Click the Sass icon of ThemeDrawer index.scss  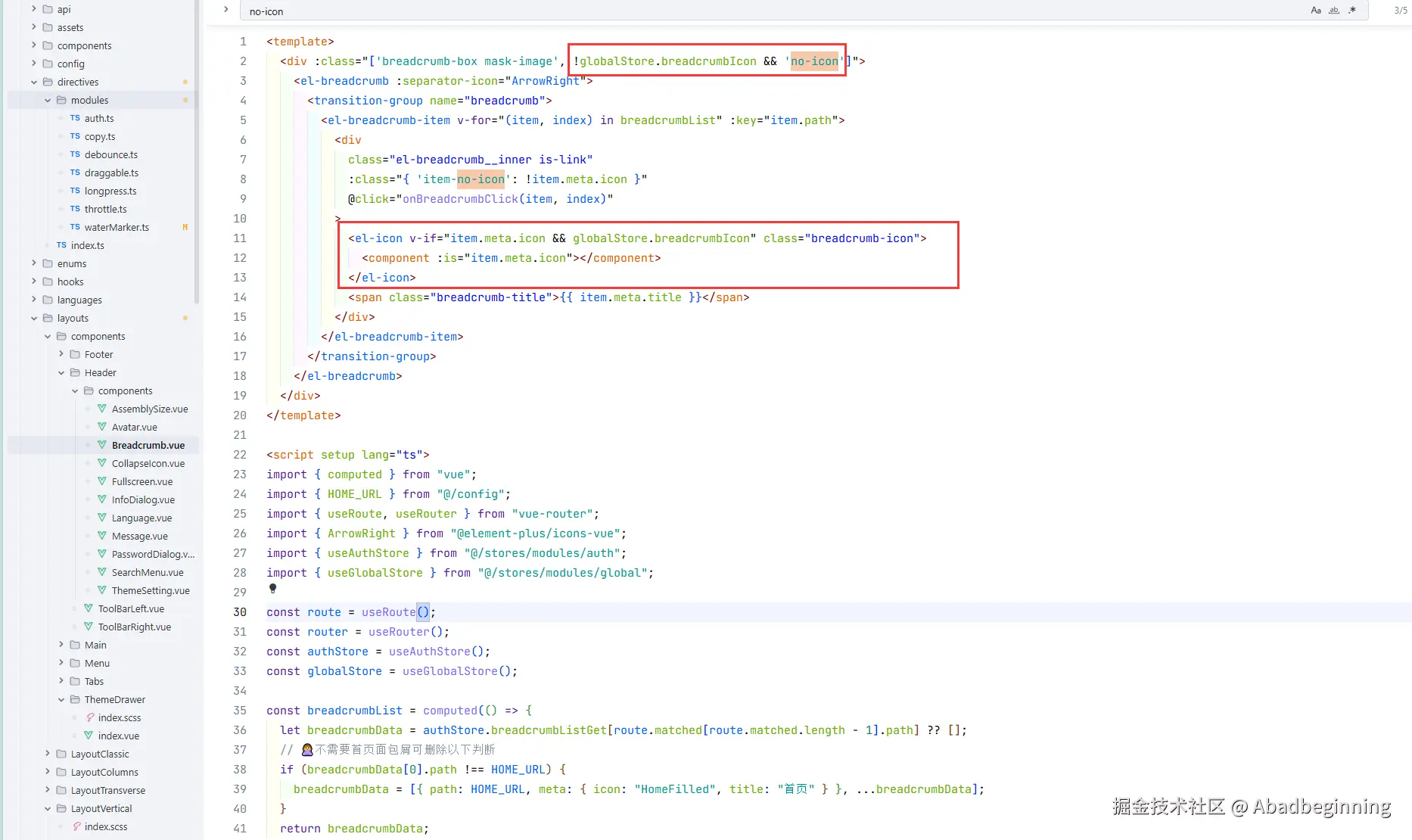90,717
